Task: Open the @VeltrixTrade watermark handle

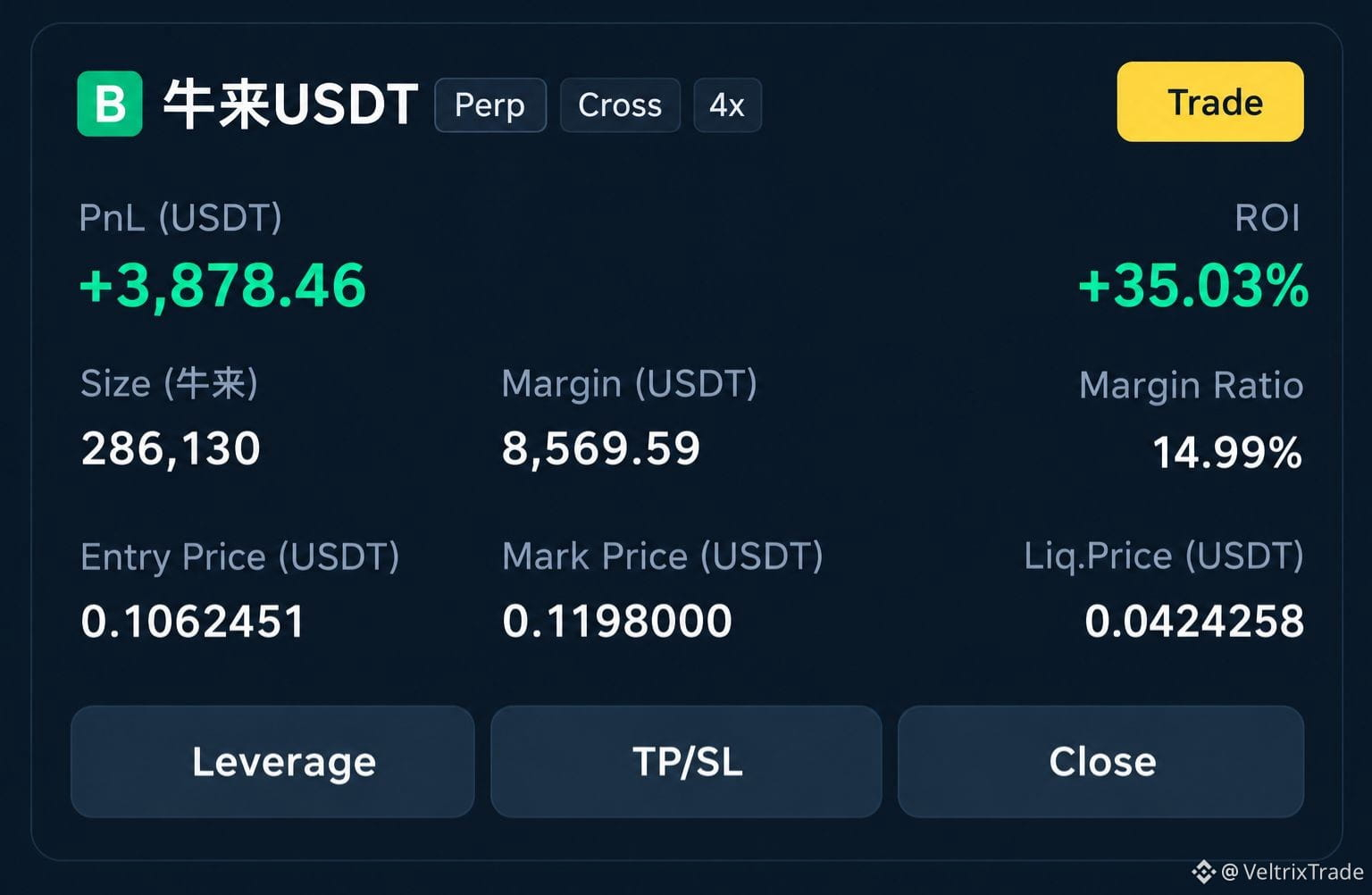Action: pyautogui.click(x=1292, y=872)
